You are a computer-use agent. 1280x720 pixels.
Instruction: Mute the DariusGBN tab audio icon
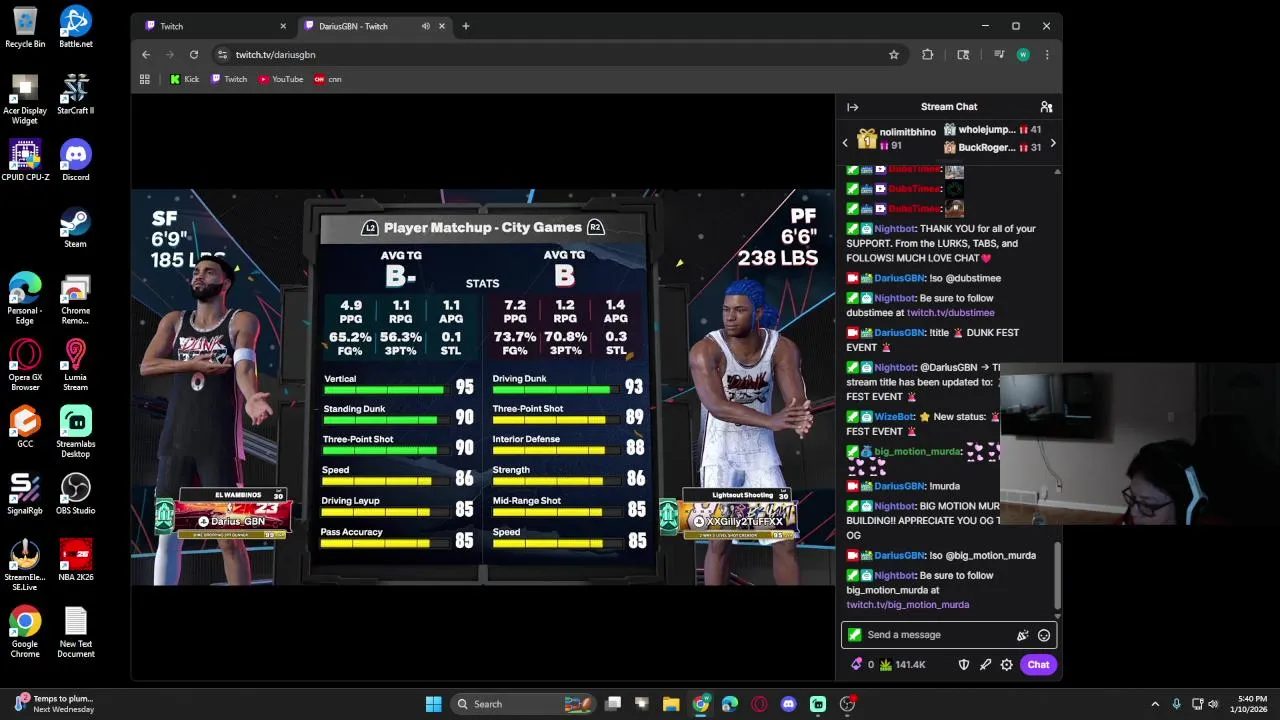[x=426, y=26]
